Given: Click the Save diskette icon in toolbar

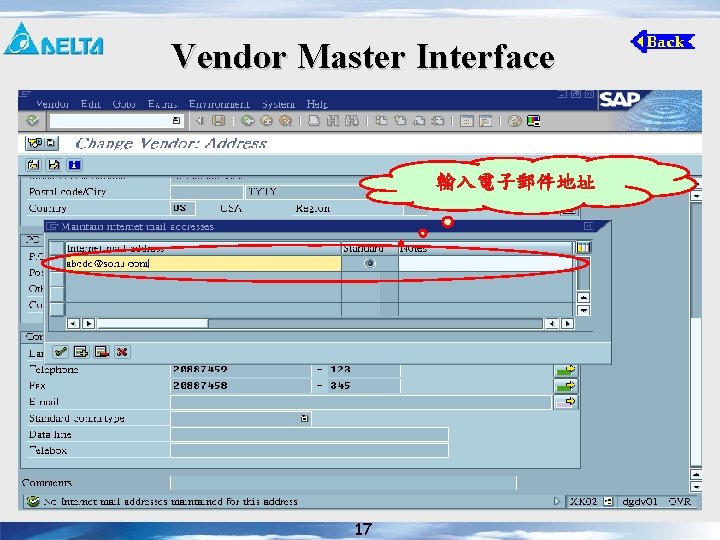Looking at the screenshot, I should point(218,121).
